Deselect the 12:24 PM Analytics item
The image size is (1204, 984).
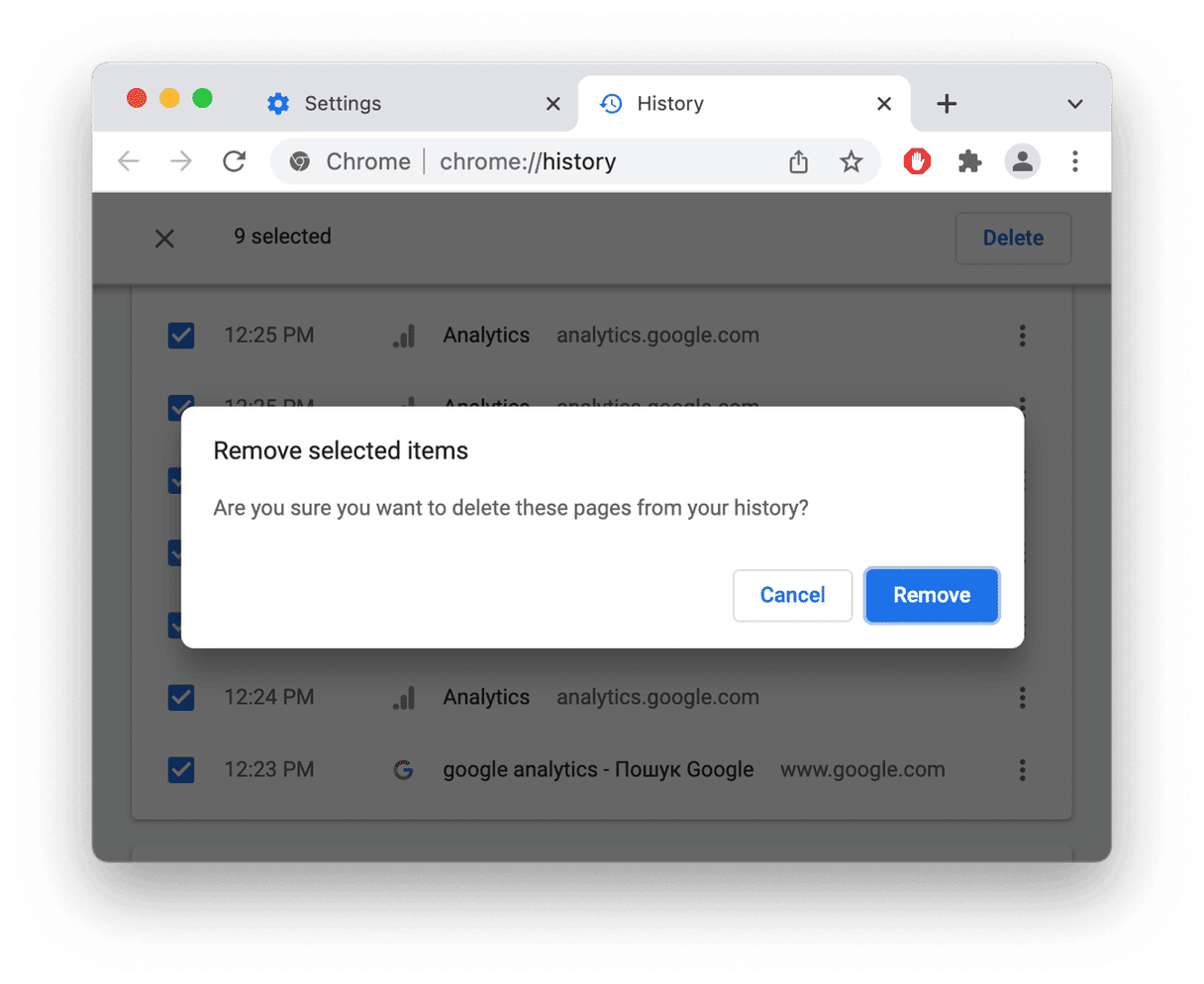tap(181, 697)
